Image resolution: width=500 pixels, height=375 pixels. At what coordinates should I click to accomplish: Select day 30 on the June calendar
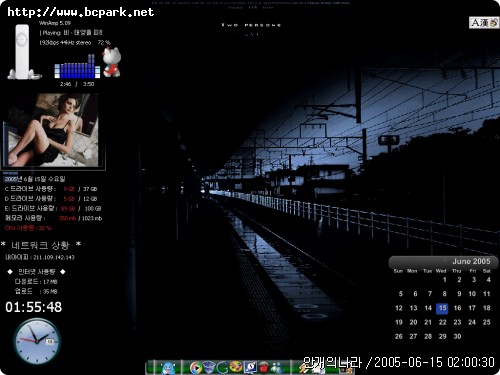[x=457, y=336]
